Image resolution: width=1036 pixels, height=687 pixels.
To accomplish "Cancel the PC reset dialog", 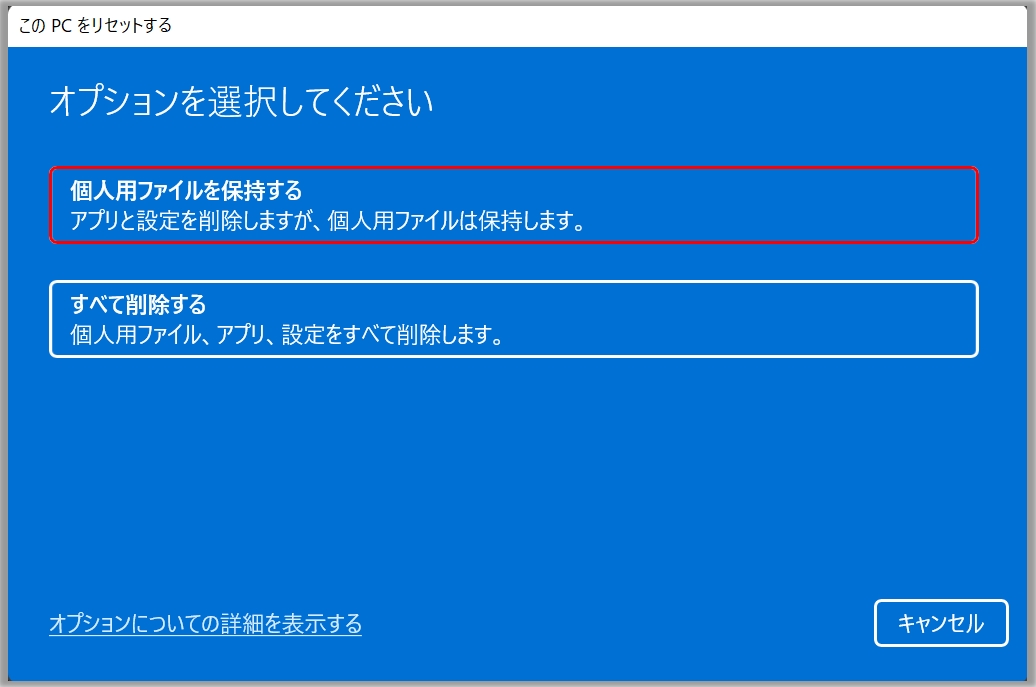I will tap(941, 623).
